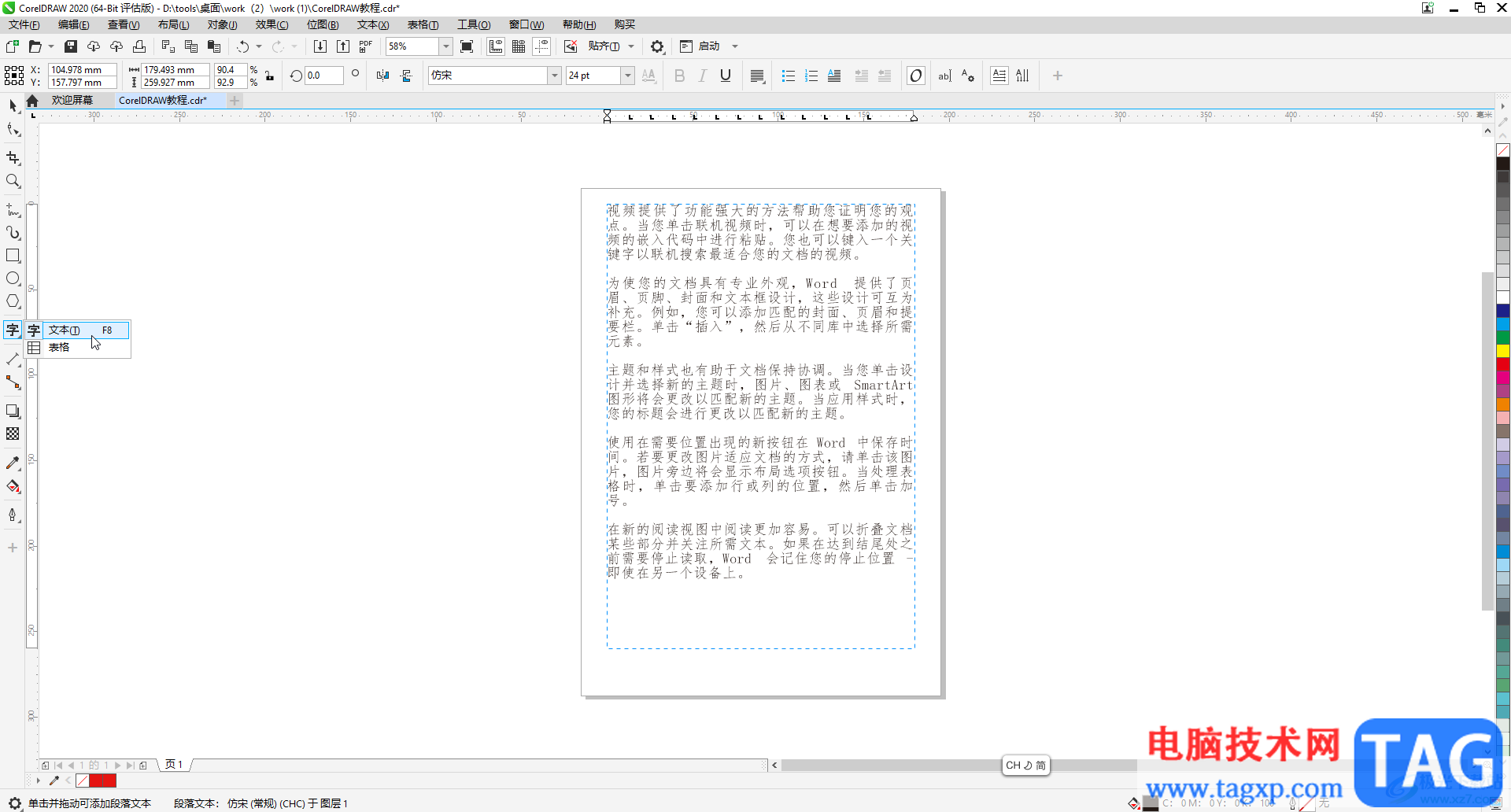Image resolution: width=1511 pixels, height=812 pixels.
Task: Open the Options gear icon
Action: [657, 46]
